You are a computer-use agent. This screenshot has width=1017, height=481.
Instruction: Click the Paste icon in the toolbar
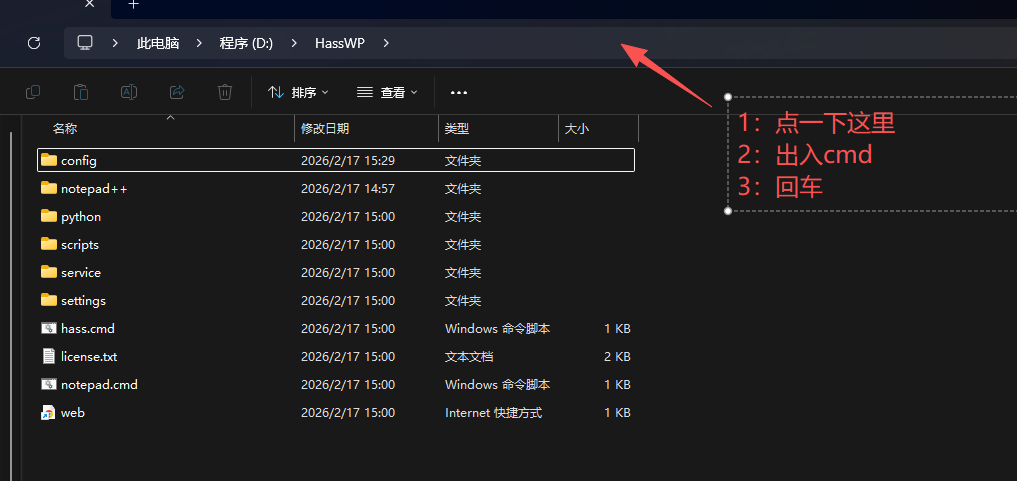pyautogui.click(x=80, y=92)
